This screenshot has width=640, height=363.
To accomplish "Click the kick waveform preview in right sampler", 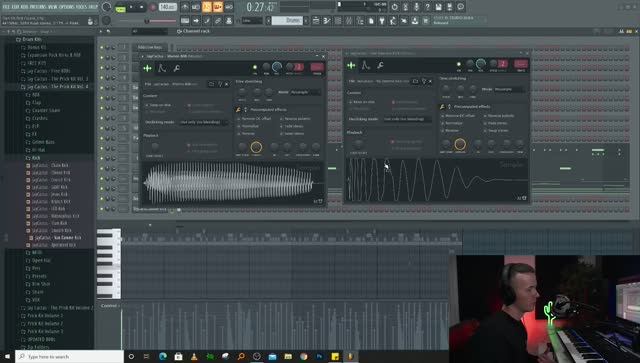I will pos(437,180).
